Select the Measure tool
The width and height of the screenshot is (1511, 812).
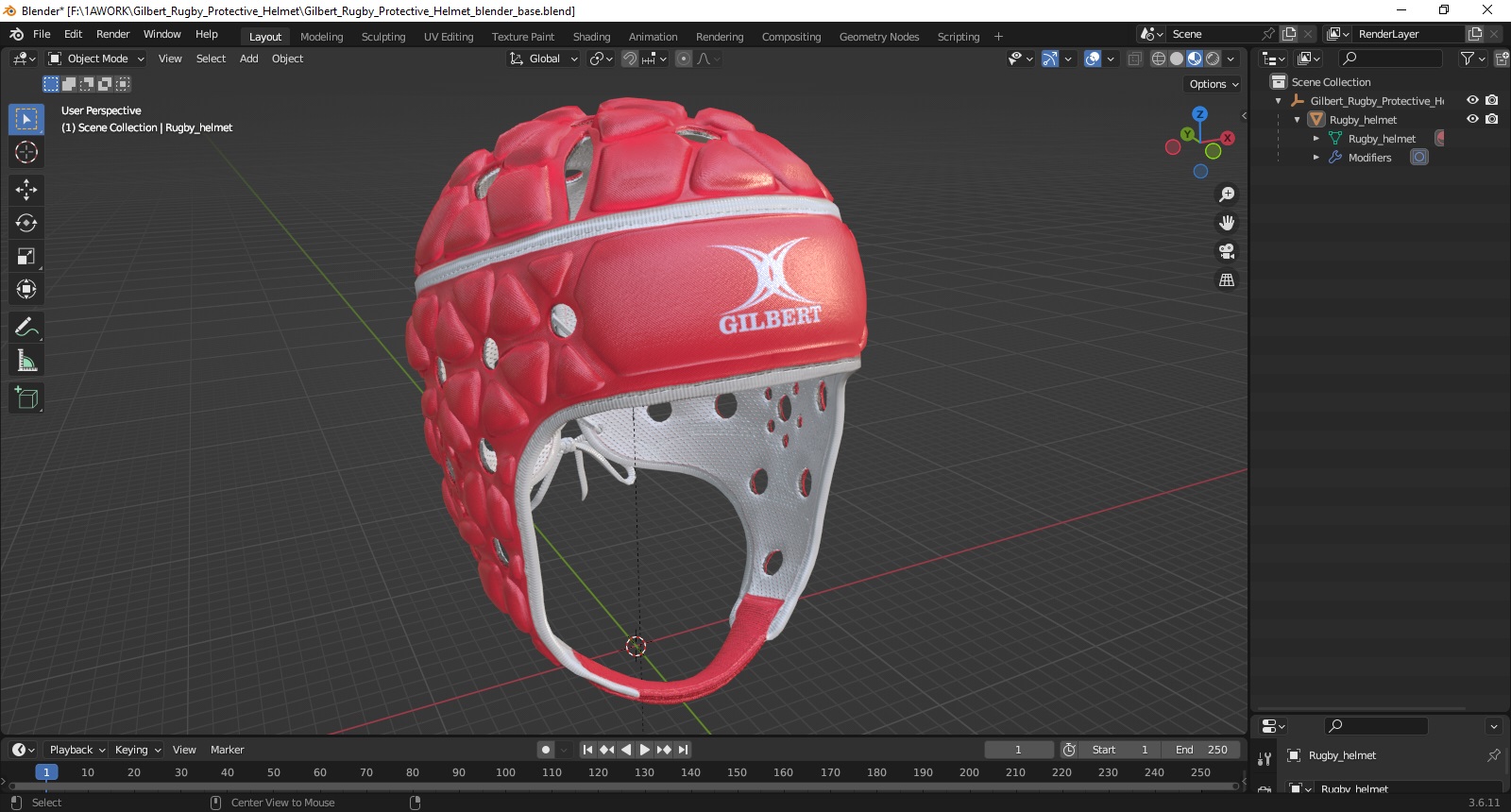coord(26,361)
